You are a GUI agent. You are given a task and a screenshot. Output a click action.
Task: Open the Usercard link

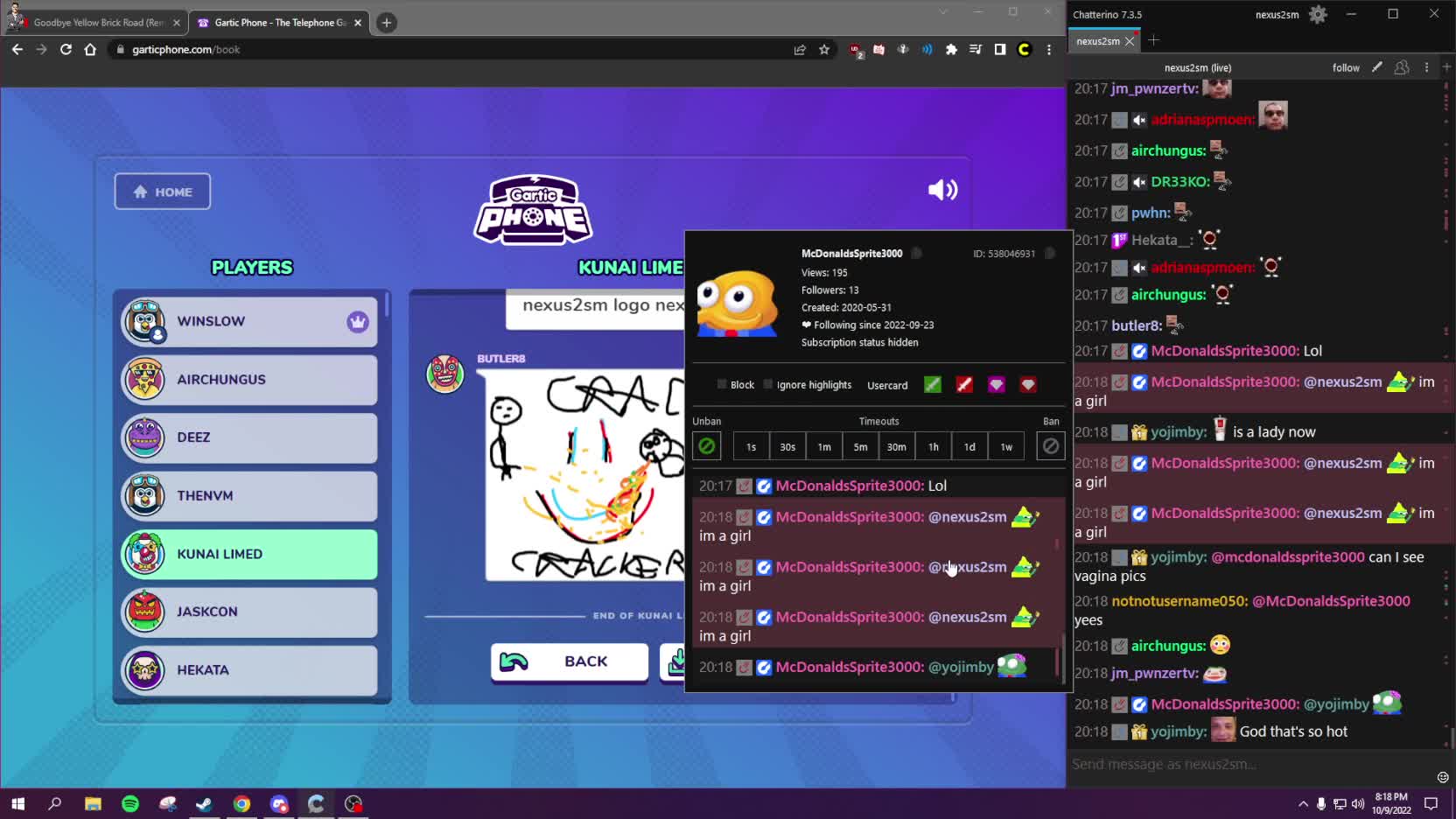tap(887, 385)
